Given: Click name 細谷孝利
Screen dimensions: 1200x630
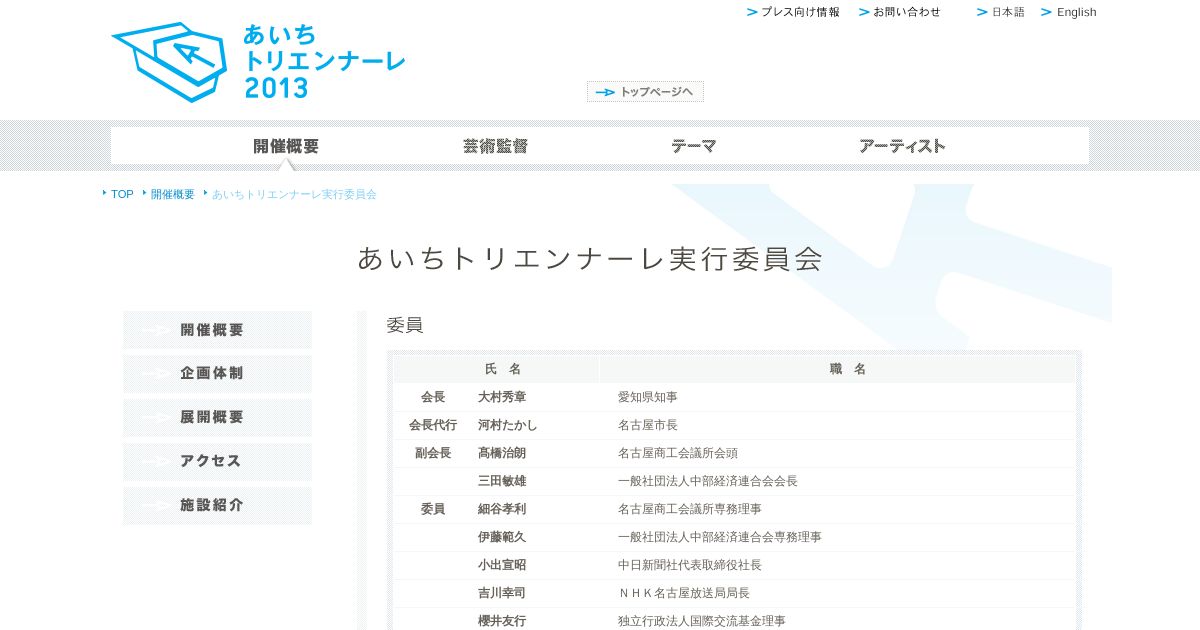Looking at the screenshot, I should (502, 509).
